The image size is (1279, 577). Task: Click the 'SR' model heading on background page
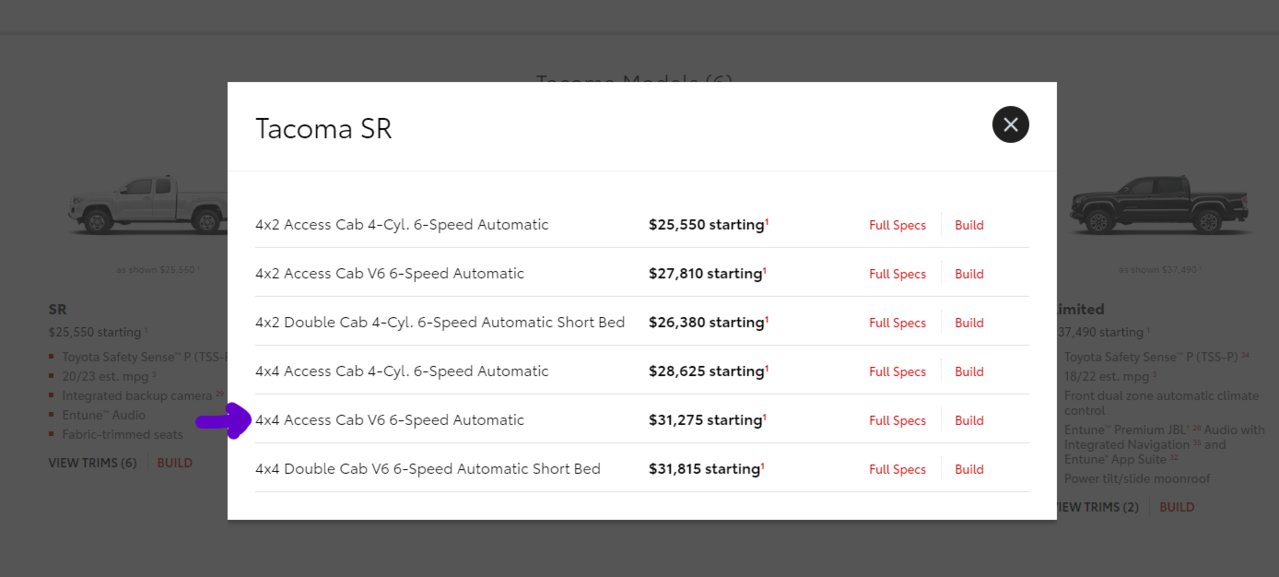coord(57,310)
